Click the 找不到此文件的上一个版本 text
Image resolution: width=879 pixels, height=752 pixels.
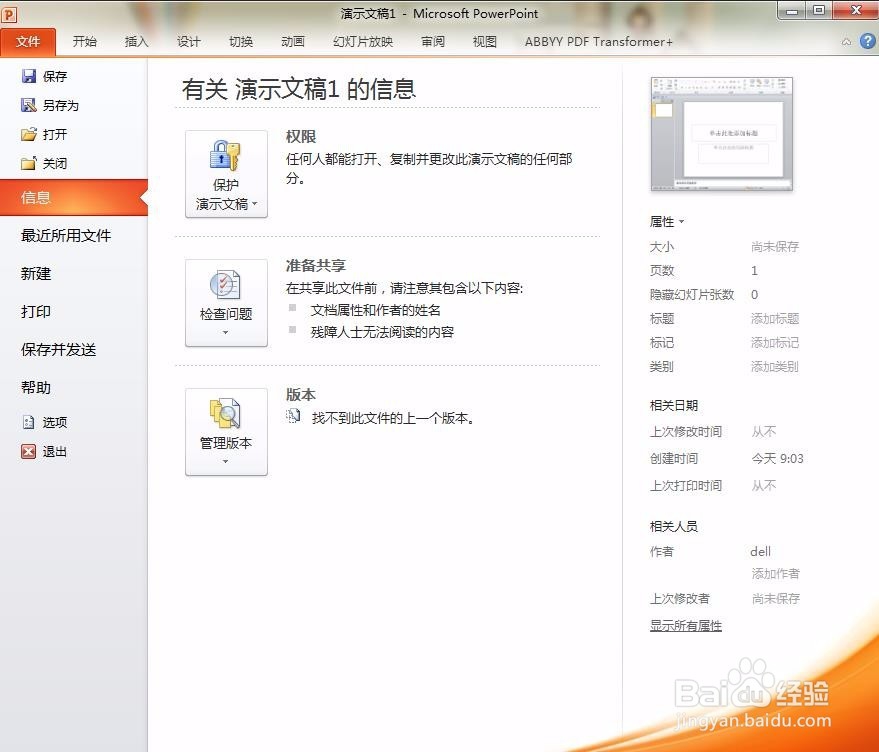394,418
